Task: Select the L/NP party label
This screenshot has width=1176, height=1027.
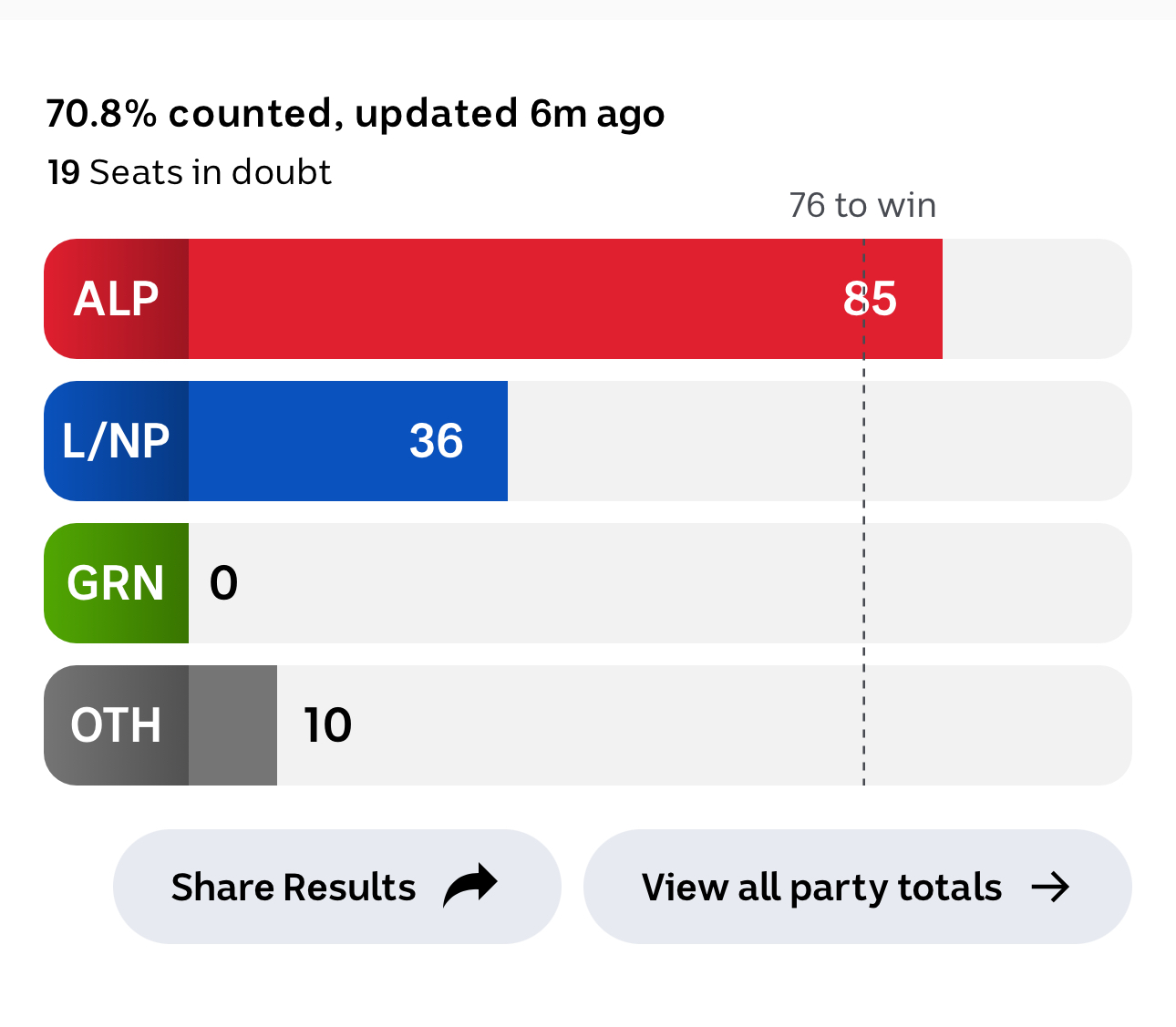Action: (116, 441)
